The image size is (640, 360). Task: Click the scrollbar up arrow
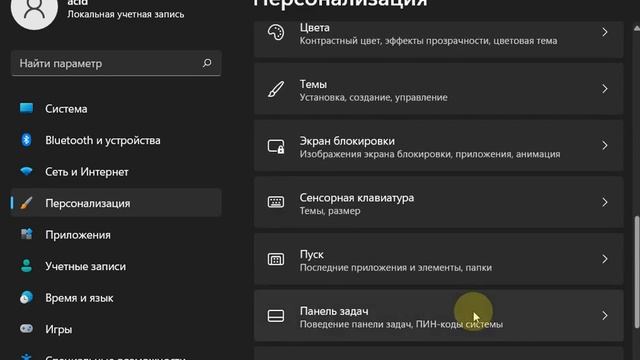coord(637,28)
